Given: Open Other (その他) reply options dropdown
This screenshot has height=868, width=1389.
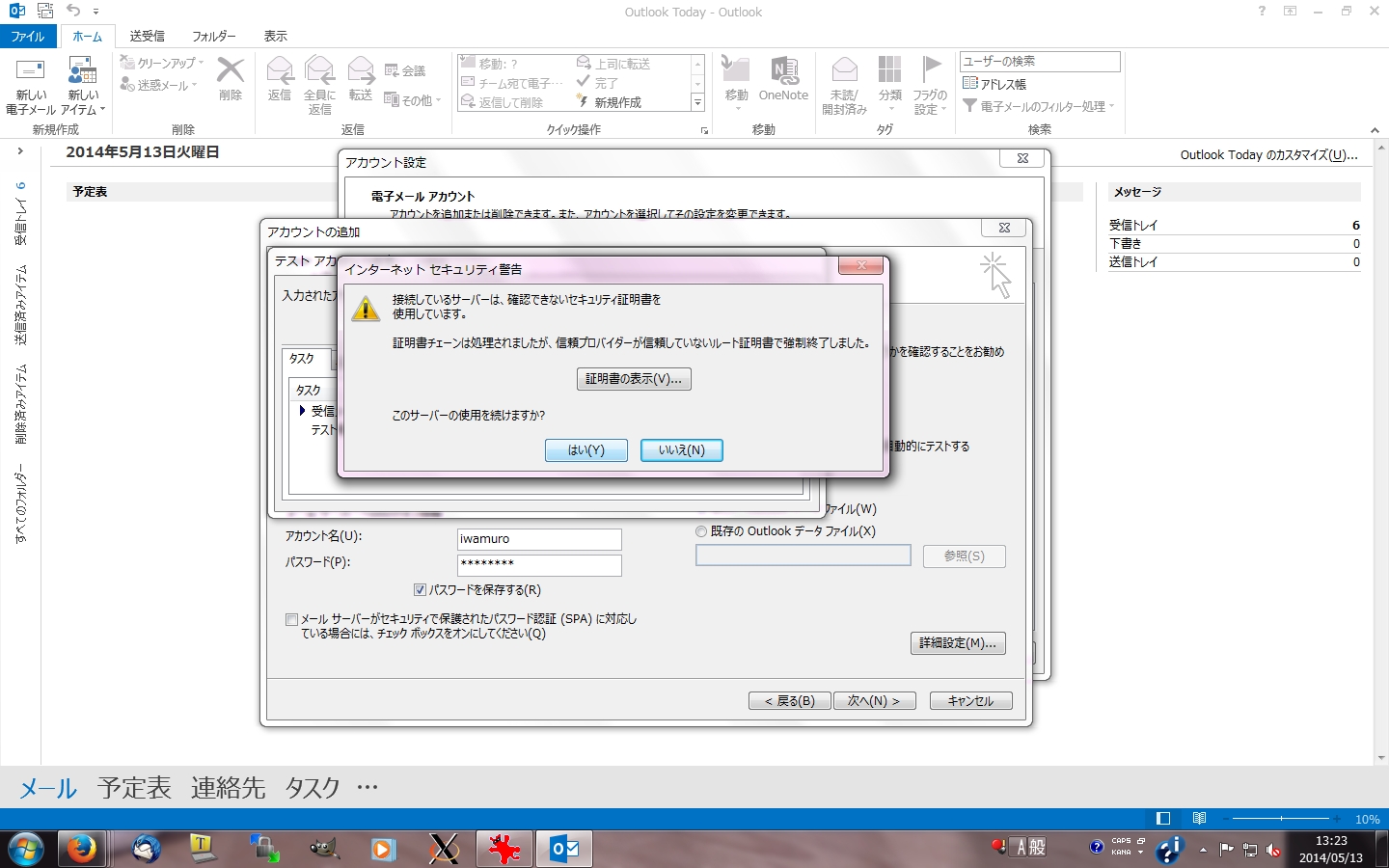Looking at the screenshot, I should 412,99.
